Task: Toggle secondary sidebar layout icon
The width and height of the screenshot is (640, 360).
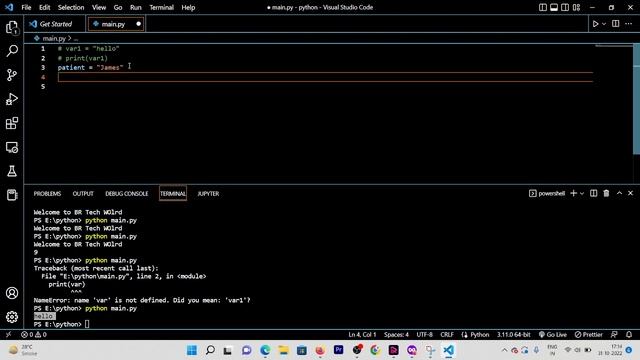Action: click(x=565, y=7)
